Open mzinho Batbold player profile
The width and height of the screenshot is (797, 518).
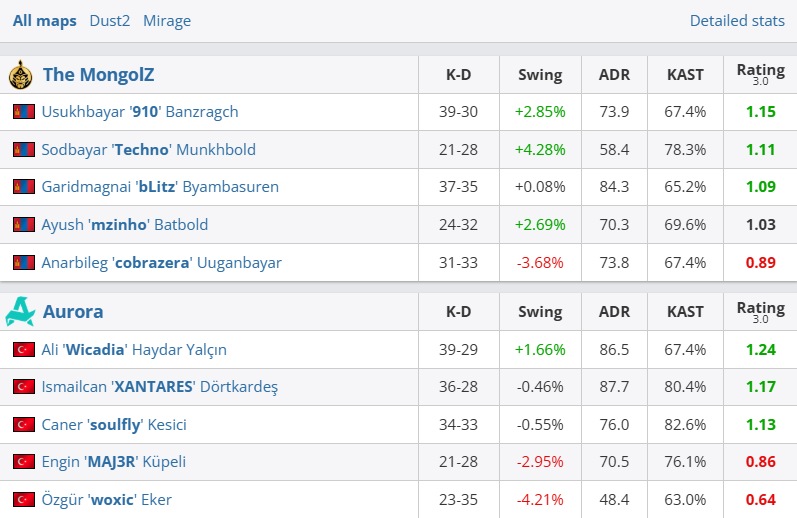point(125,225)
